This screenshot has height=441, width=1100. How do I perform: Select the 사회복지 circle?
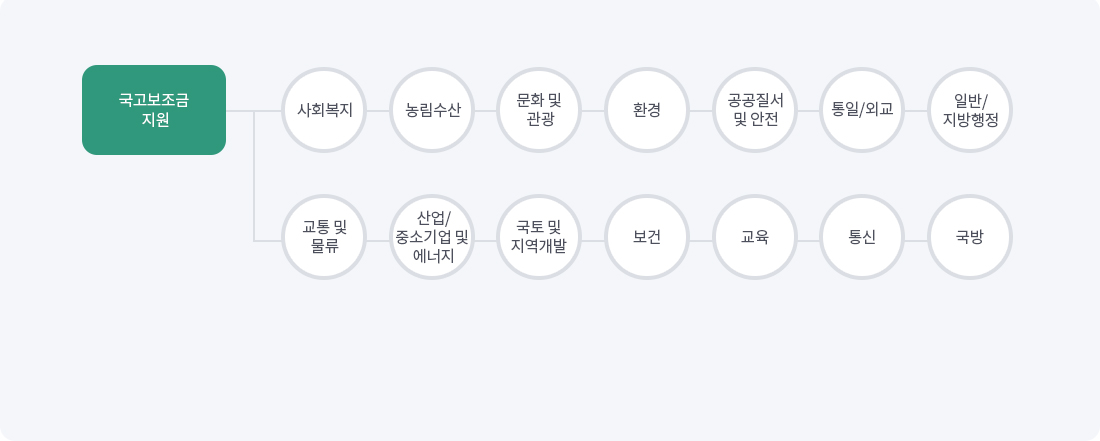(x=325, y=110)
